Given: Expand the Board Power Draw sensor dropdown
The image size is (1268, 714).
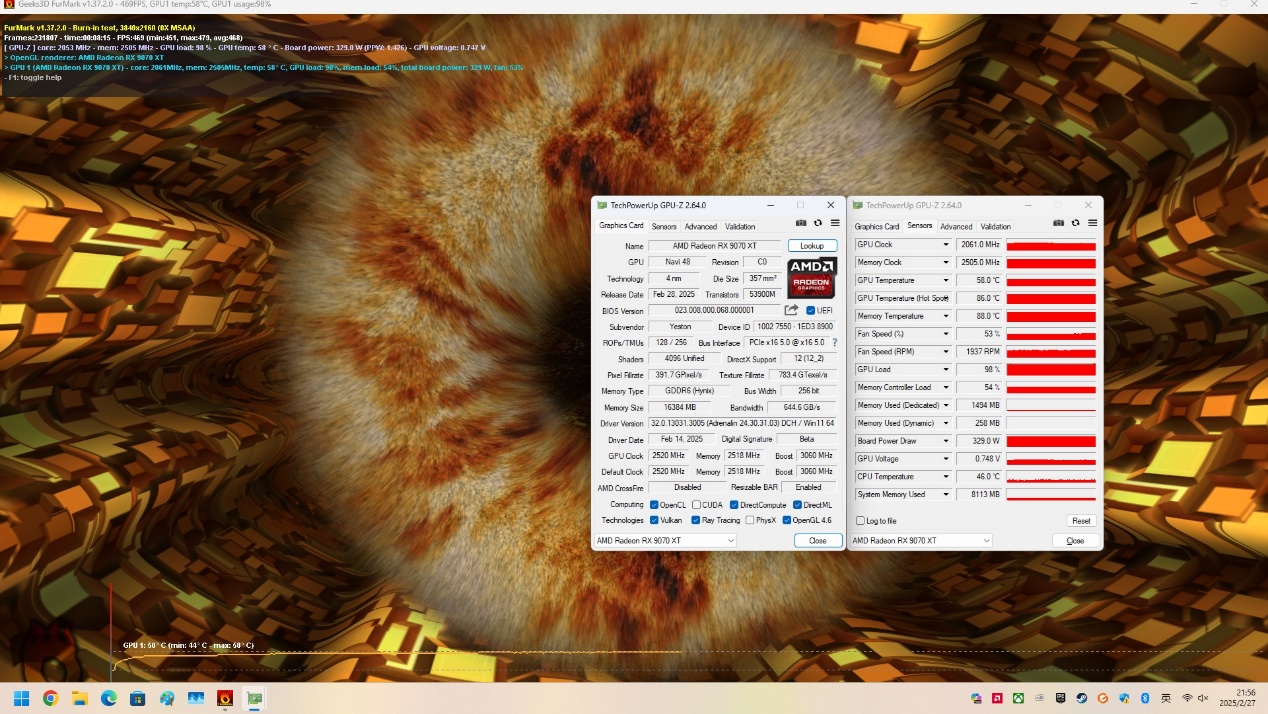Looking at the screenshot, I should [946, 441].
